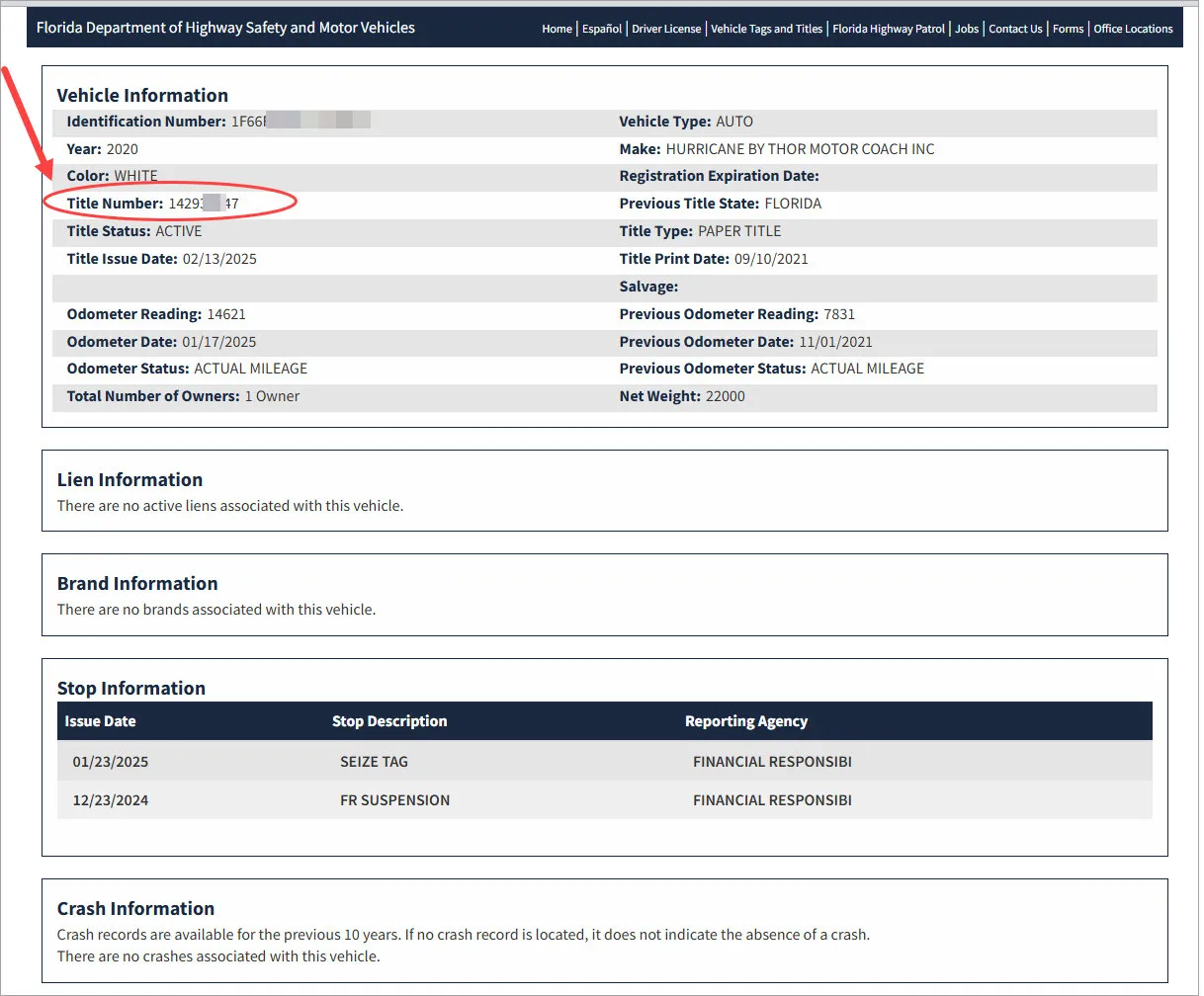The width and height of the screenshot is (1204, 996).
Task: Visit the Florida Highway Patrol page
Action: coord(888,29)
